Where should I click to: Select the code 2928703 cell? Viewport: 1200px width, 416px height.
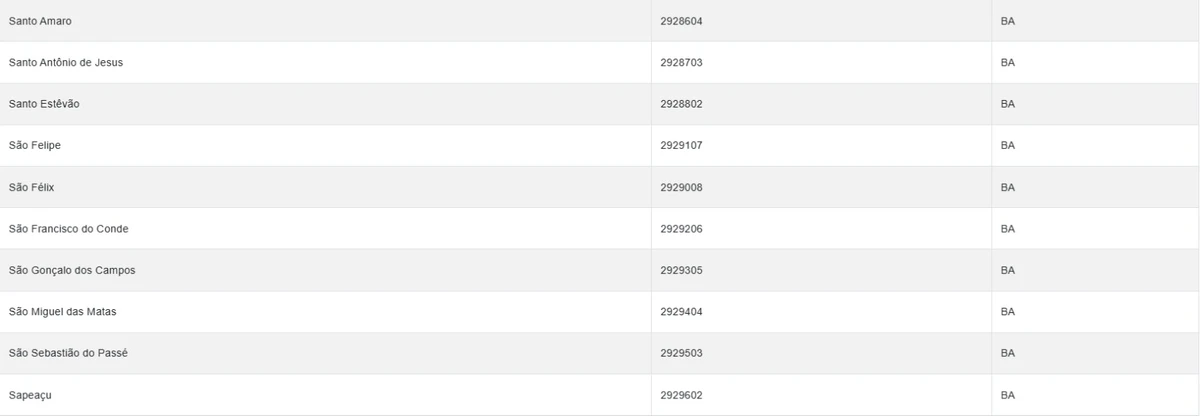(681, 63)
